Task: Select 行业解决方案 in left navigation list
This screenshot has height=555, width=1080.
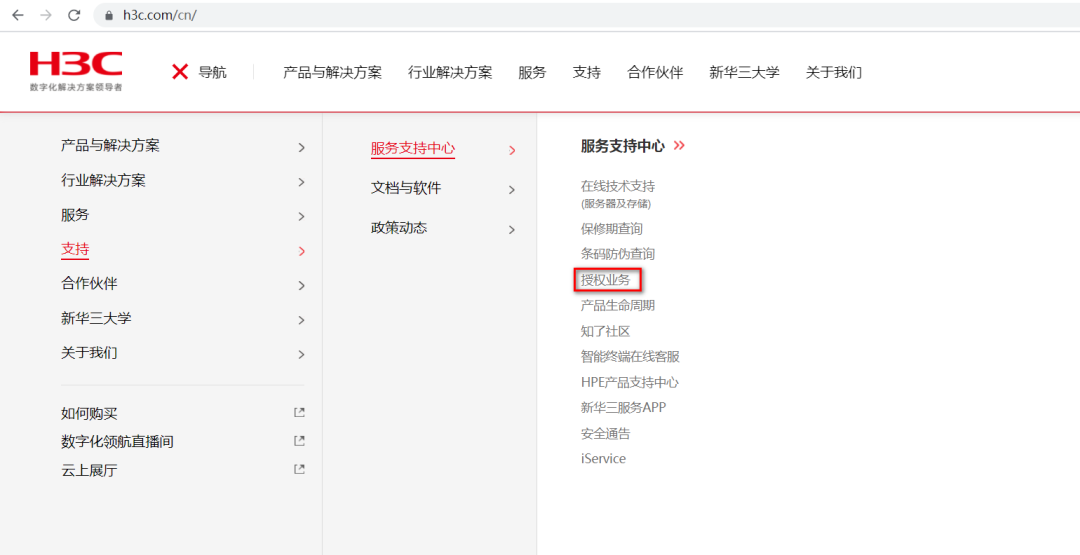Action: click(x=103, y=180)
